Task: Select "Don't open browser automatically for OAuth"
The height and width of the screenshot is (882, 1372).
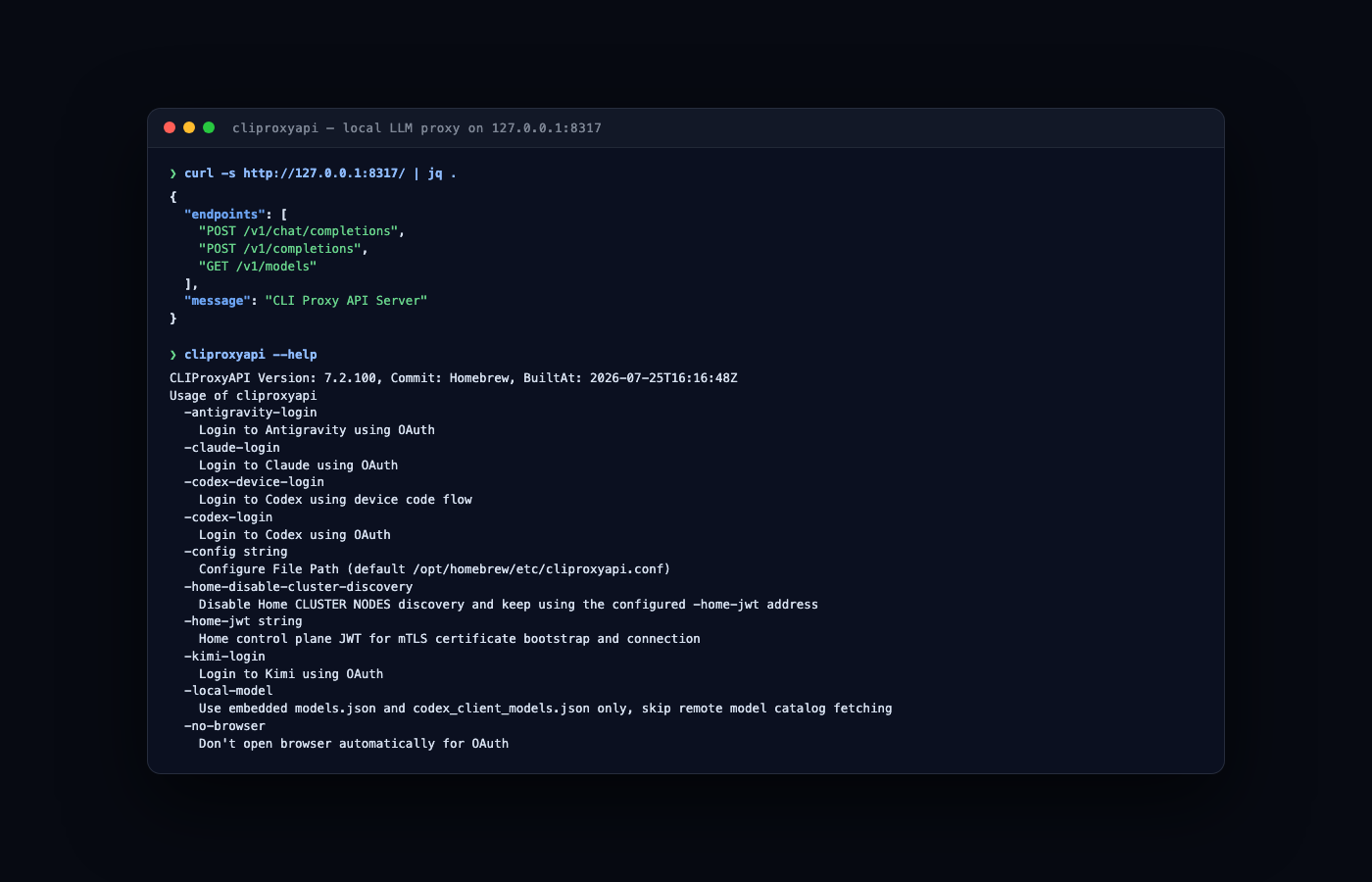Action: [354, 744]
